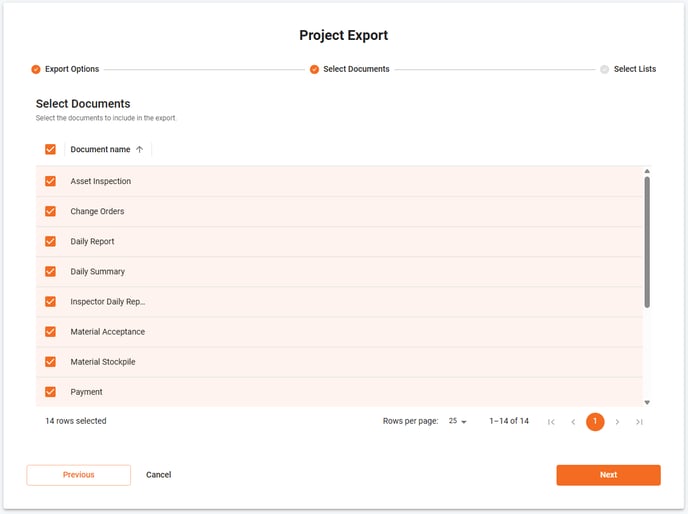
Task: Click the Previous button
Action: [78, 475]
